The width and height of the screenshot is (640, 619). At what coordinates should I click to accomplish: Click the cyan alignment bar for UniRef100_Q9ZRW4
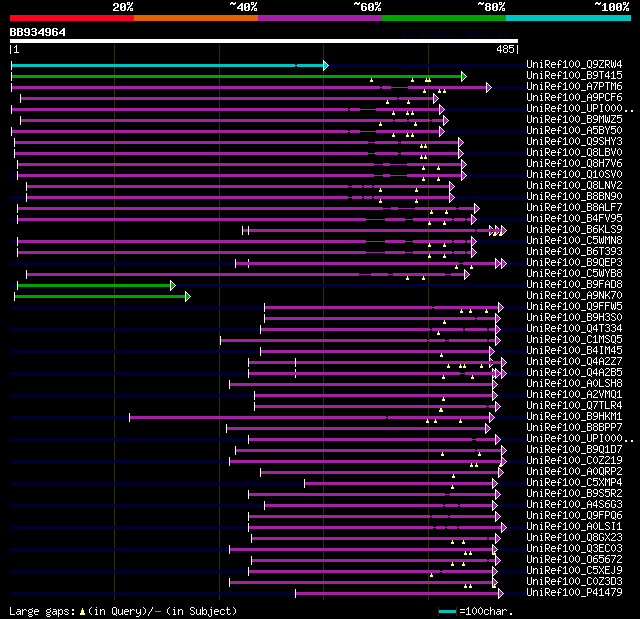[x=167, y=65]
